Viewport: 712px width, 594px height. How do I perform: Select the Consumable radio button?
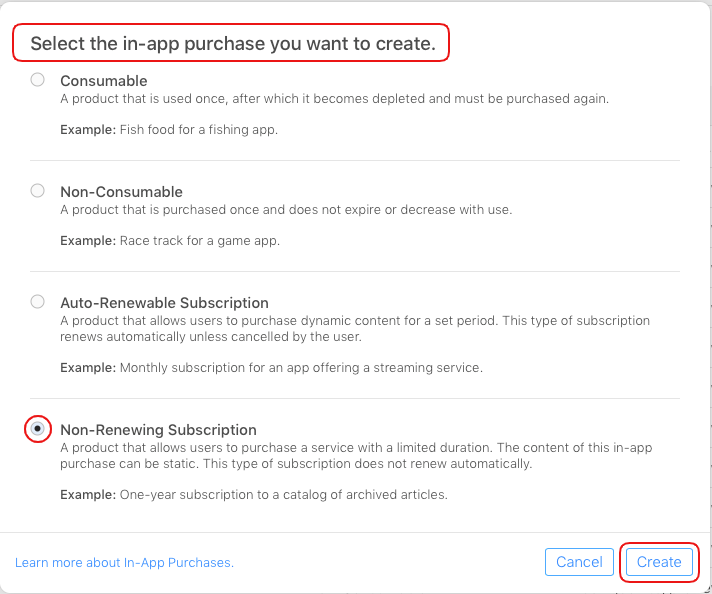coord(38,80)
